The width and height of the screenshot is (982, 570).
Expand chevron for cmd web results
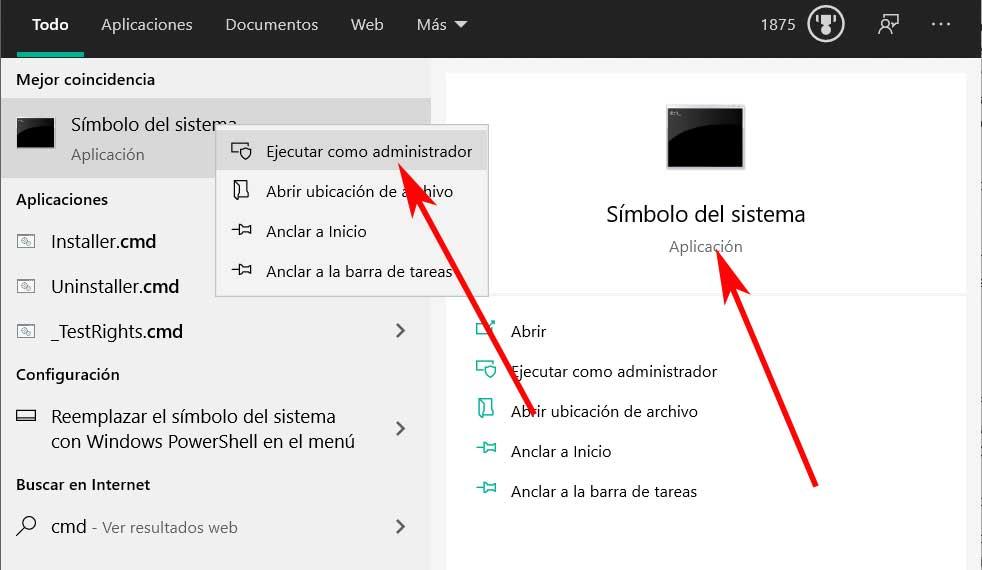point(401,527)
